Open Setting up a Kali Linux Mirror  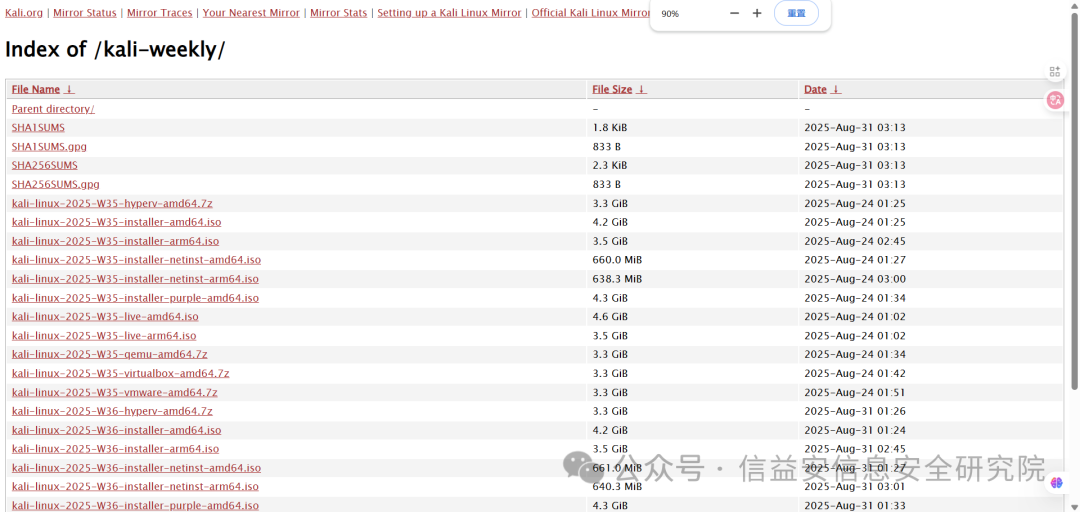tap(449, 13)
